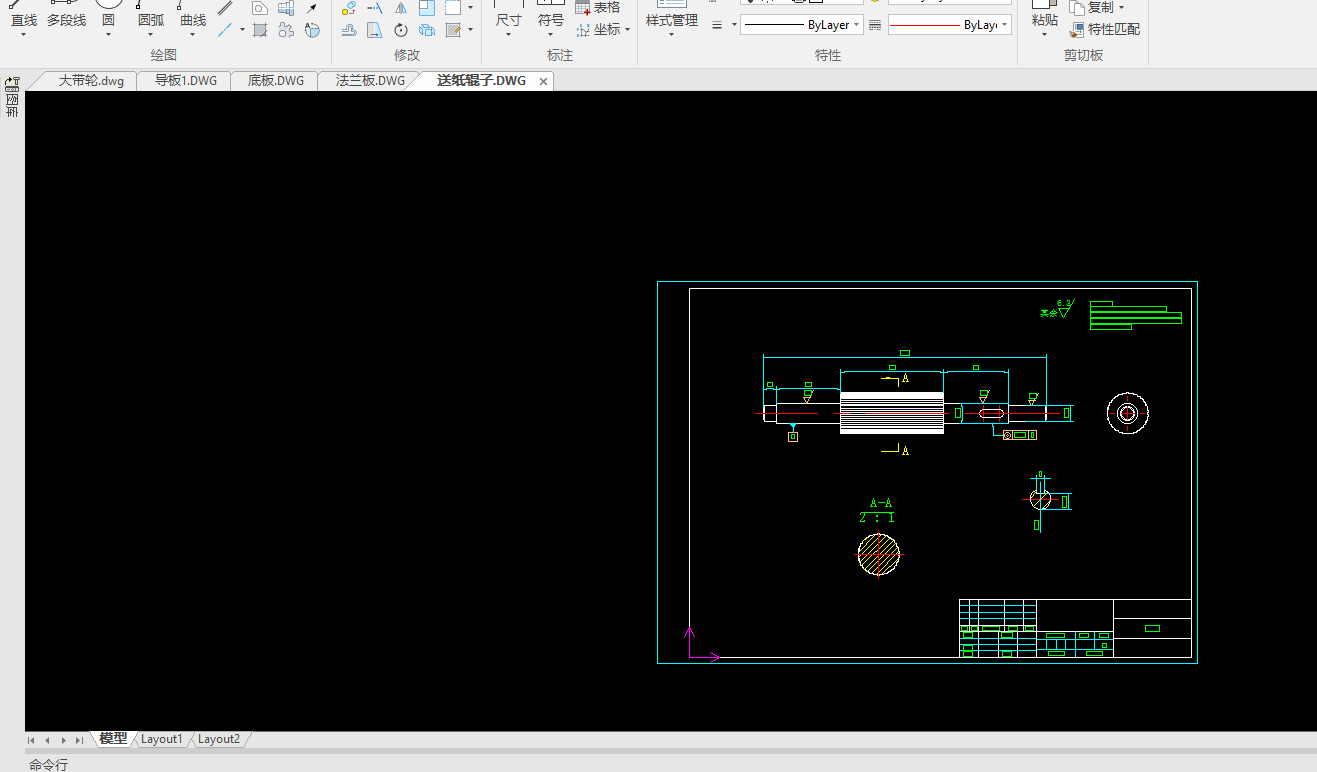
Task: Switch to the 法兰板.DWG tab
Action: click(x=370, y=81)
